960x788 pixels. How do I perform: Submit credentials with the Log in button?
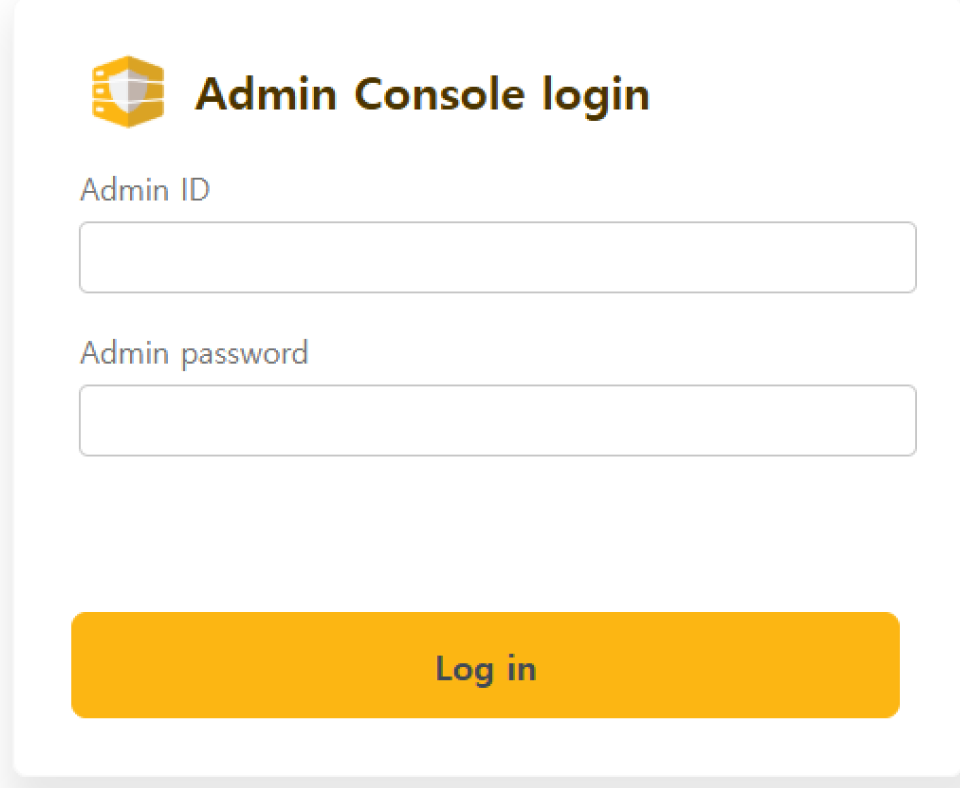tap(486, 665)
